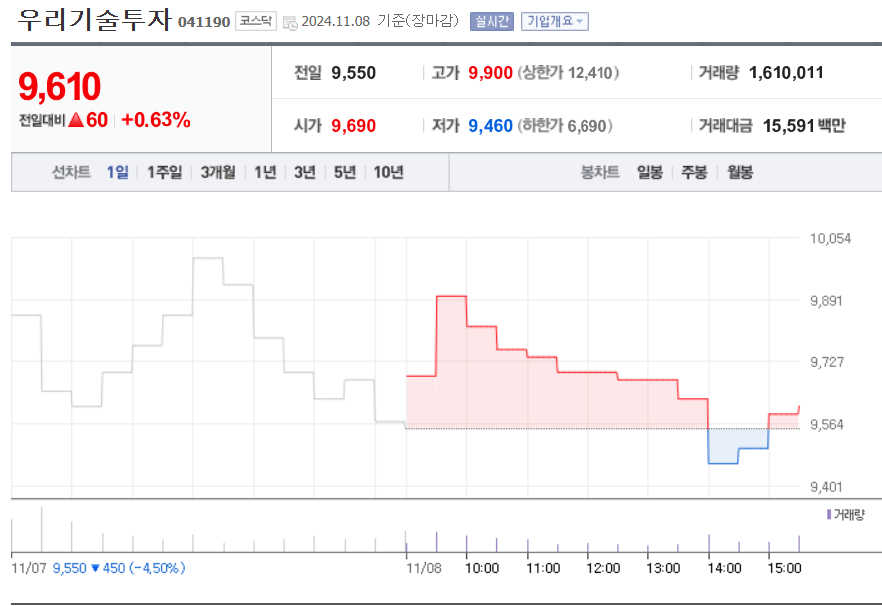Click the 거래량 purple legend marker
The width and height of the screenshot is (882, 606).
[829, 514]
